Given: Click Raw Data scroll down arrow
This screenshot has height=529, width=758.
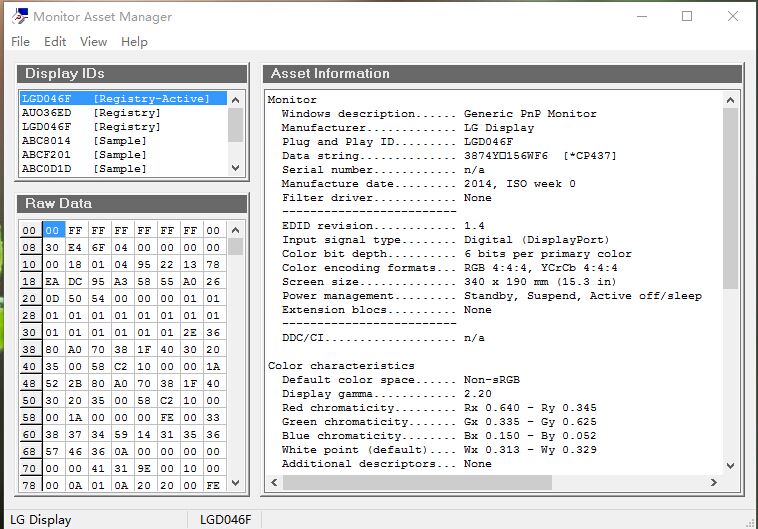Looking at the screenshot, I should 235,483.
